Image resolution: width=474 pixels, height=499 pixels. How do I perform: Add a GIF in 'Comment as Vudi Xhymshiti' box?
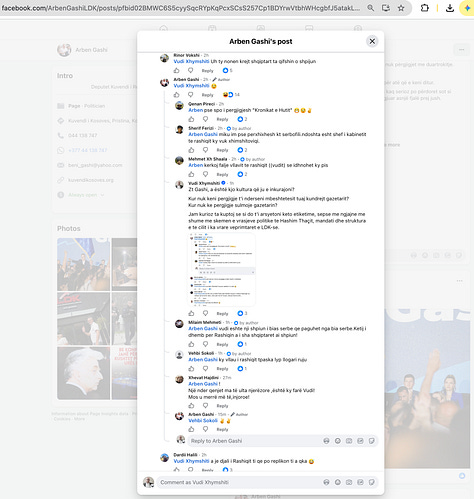(360, 482)
